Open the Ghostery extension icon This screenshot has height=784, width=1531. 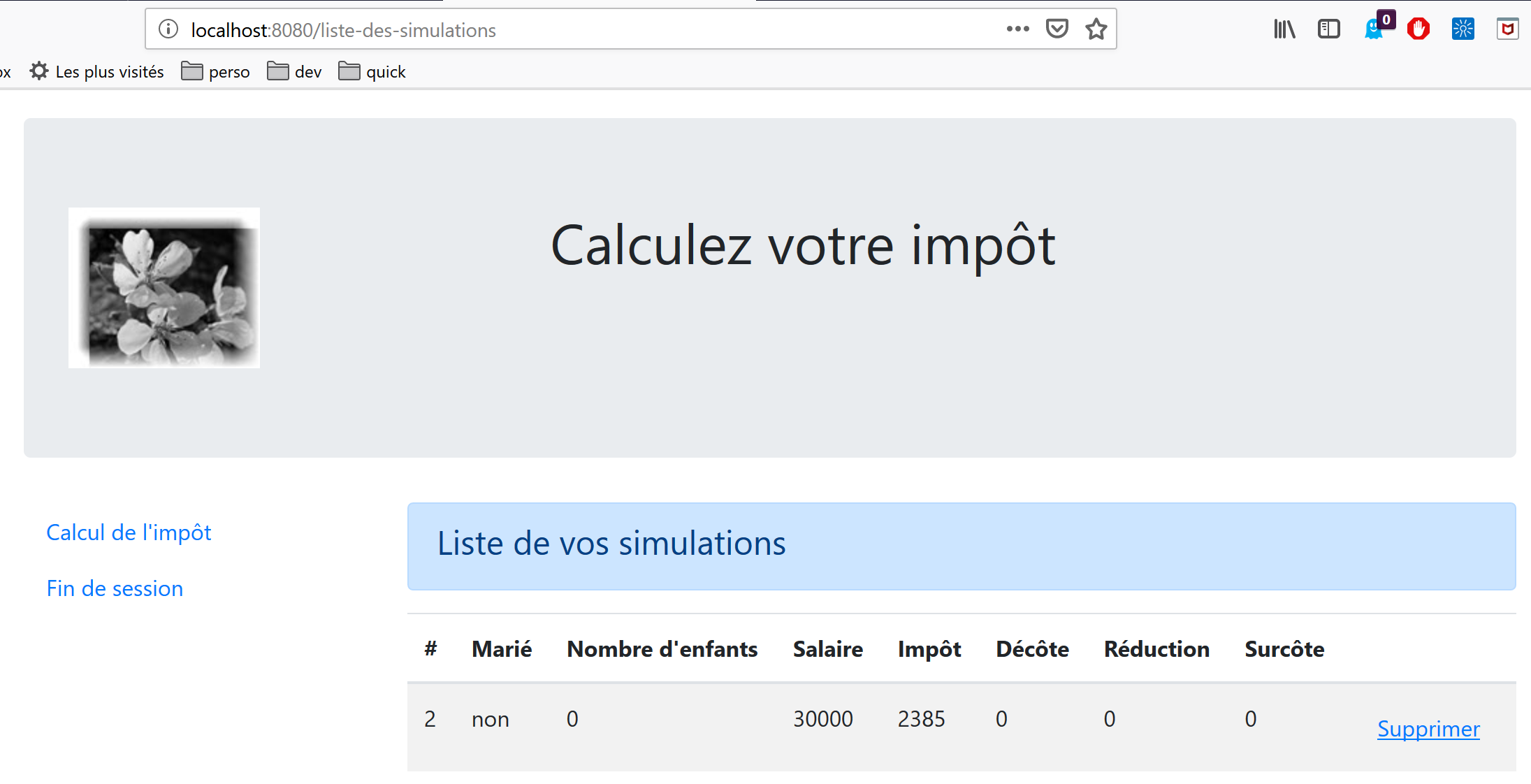(1374, 29)
